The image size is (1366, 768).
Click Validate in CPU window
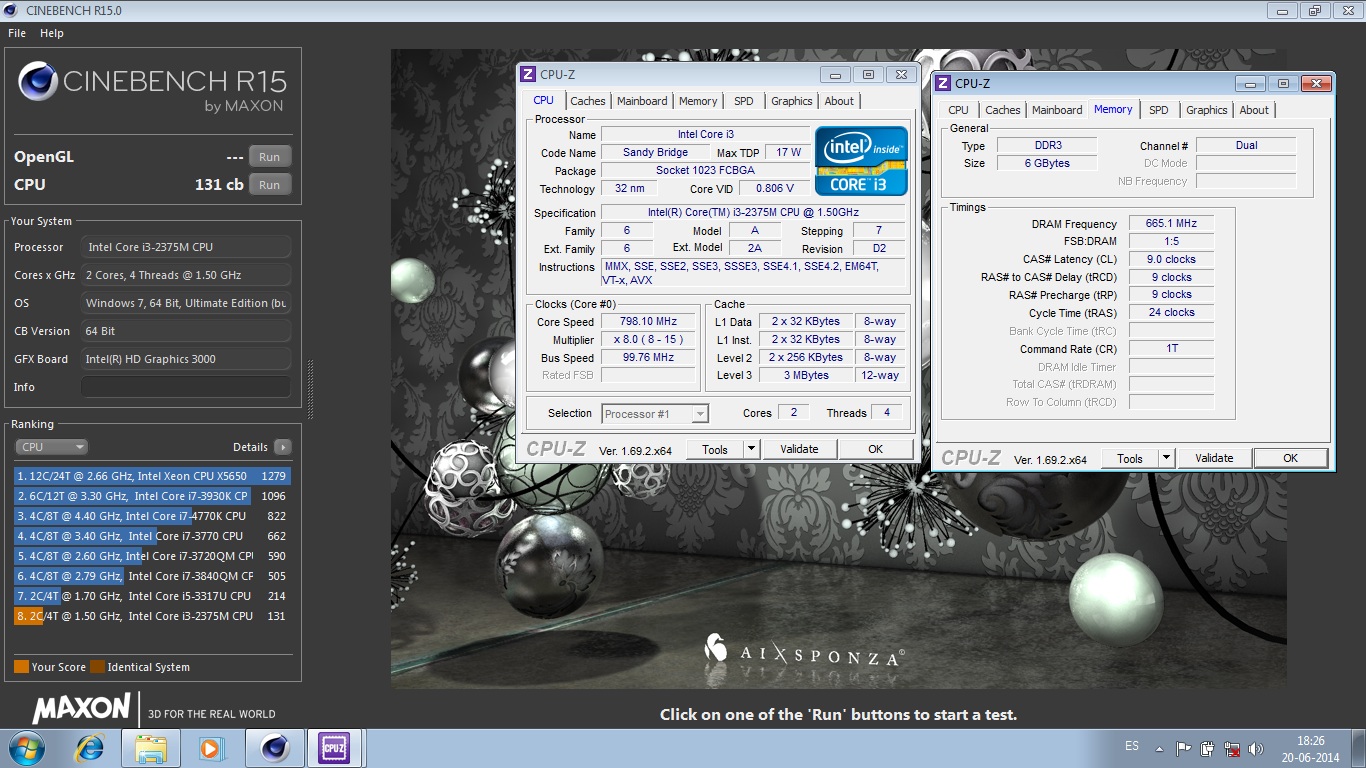pos(799,450)
